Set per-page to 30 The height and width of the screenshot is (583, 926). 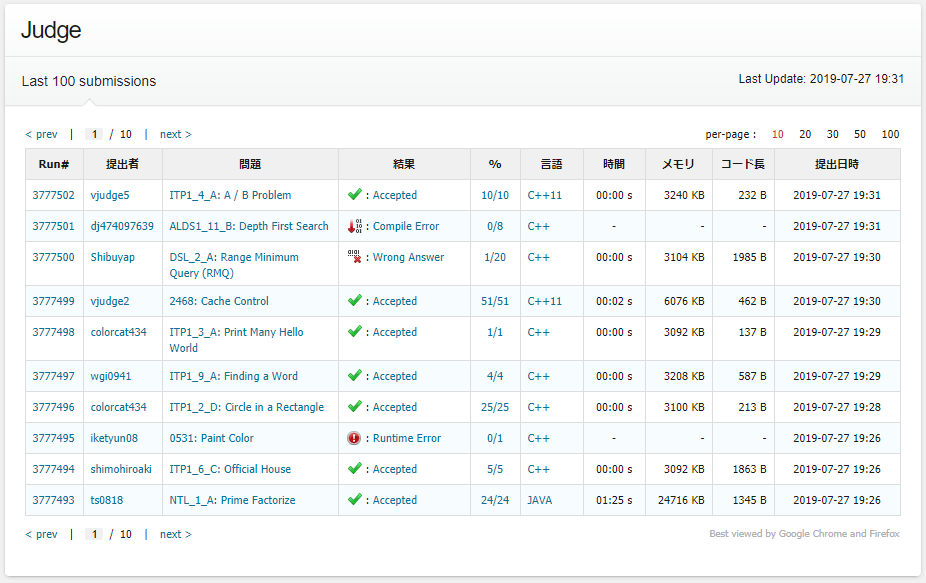point(832,134)
